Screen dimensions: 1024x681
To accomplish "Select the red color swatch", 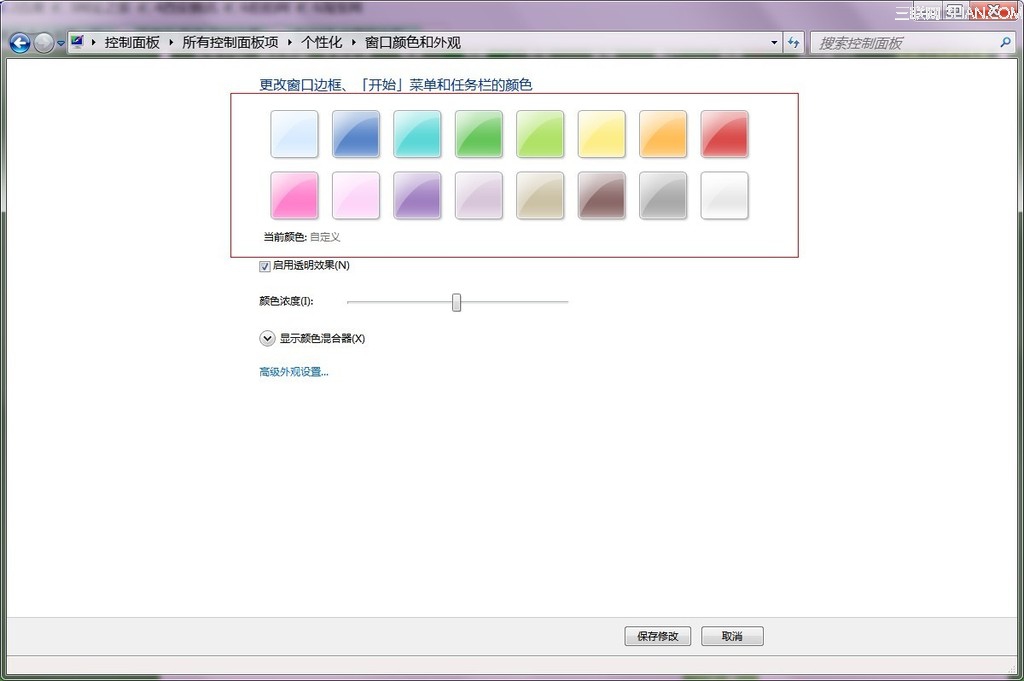I will coord(724,134).
